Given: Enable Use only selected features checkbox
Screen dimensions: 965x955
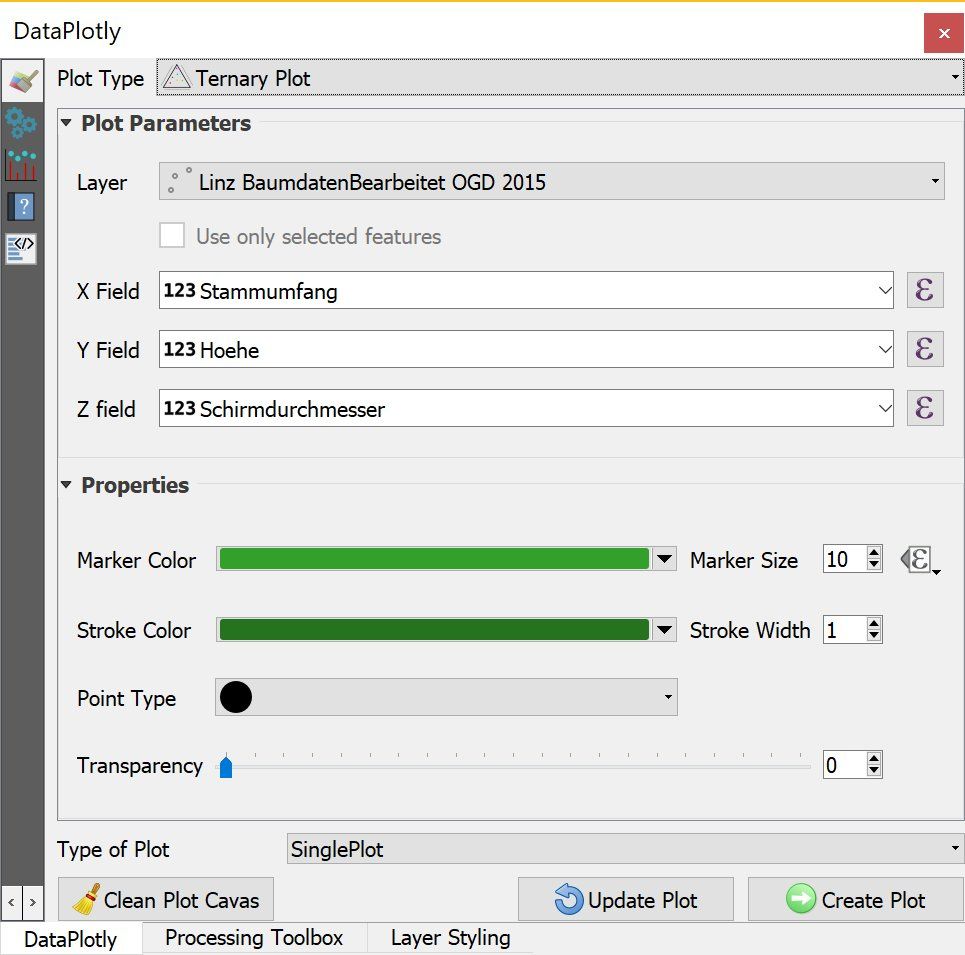Looking at the screenshot, I should click(172, 236).
